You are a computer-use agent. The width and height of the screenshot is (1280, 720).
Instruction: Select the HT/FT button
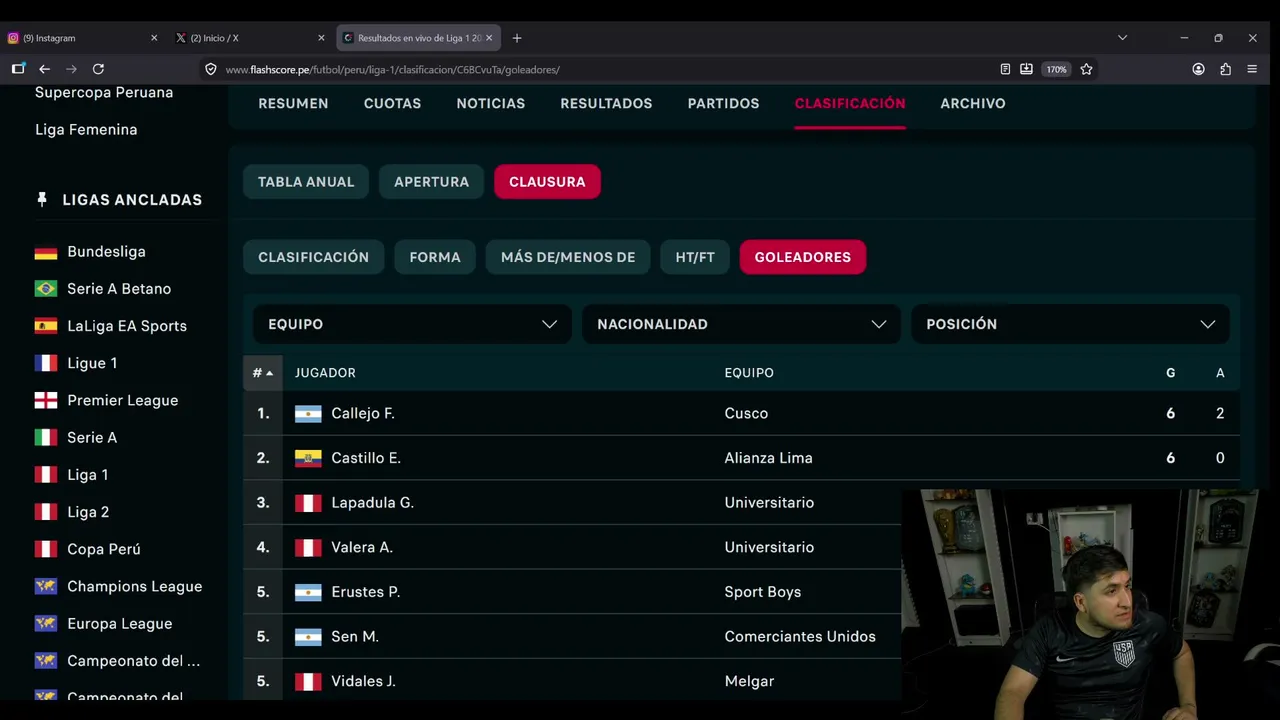pyautogui.click(x=695, y=257)
